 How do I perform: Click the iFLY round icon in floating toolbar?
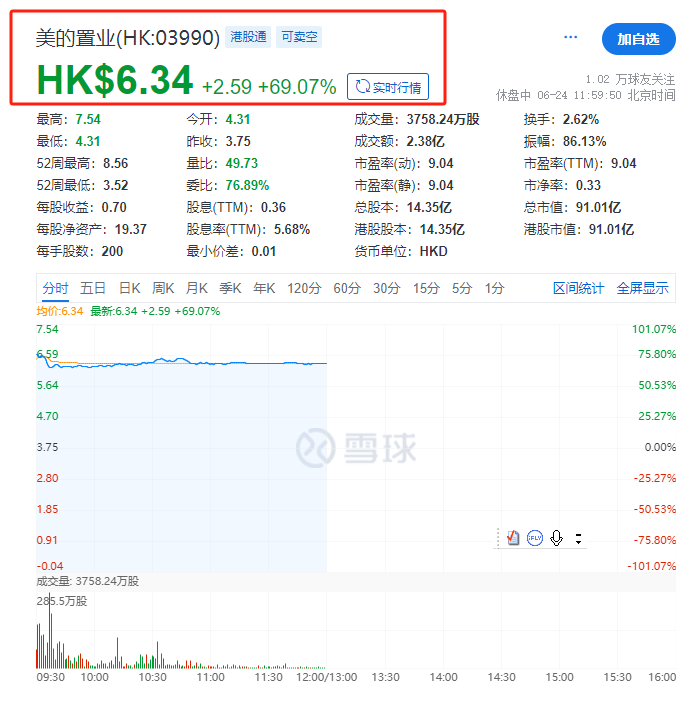535,538
